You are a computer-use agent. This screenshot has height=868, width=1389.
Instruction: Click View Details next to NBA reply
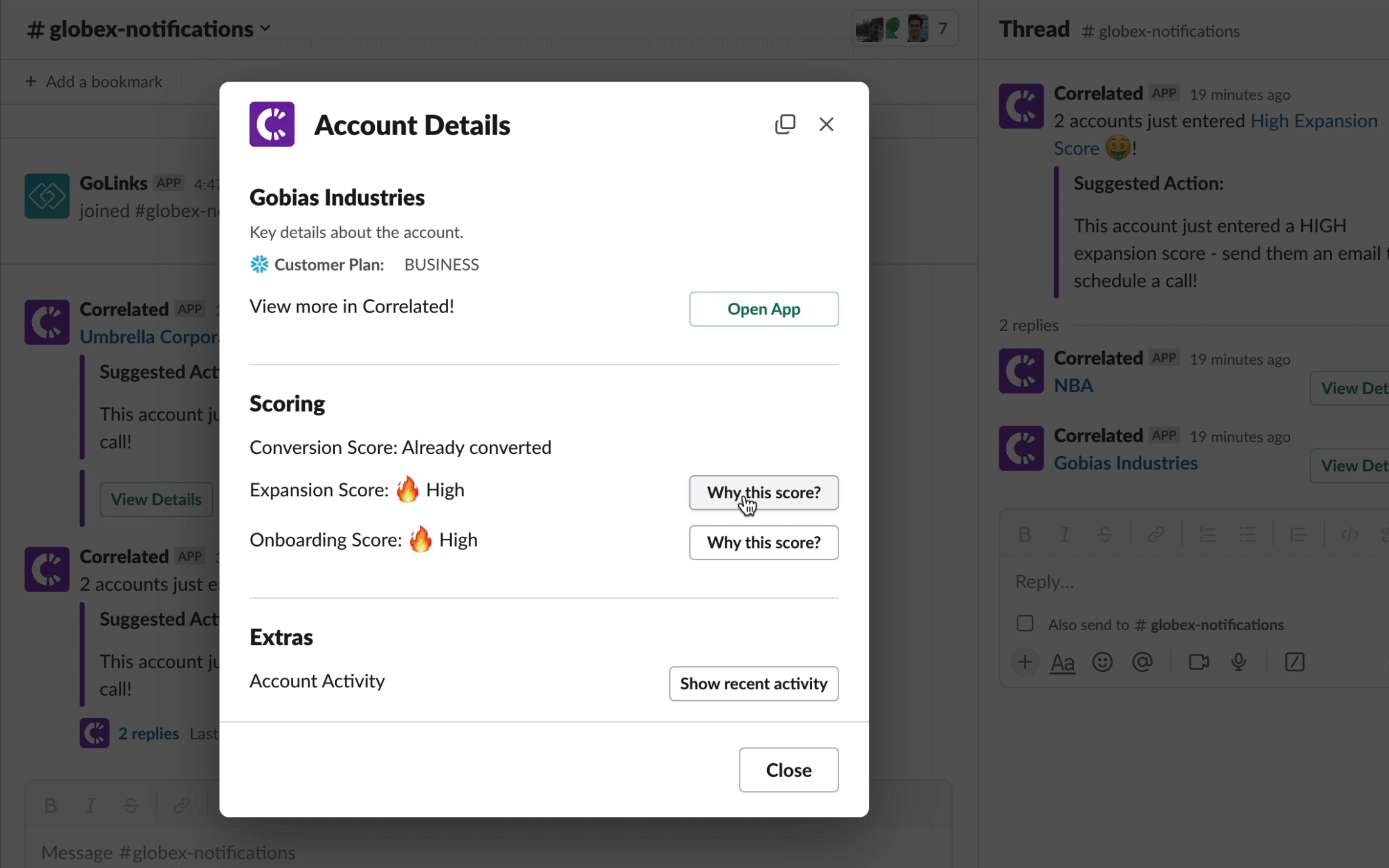[x=1350, y=388]
